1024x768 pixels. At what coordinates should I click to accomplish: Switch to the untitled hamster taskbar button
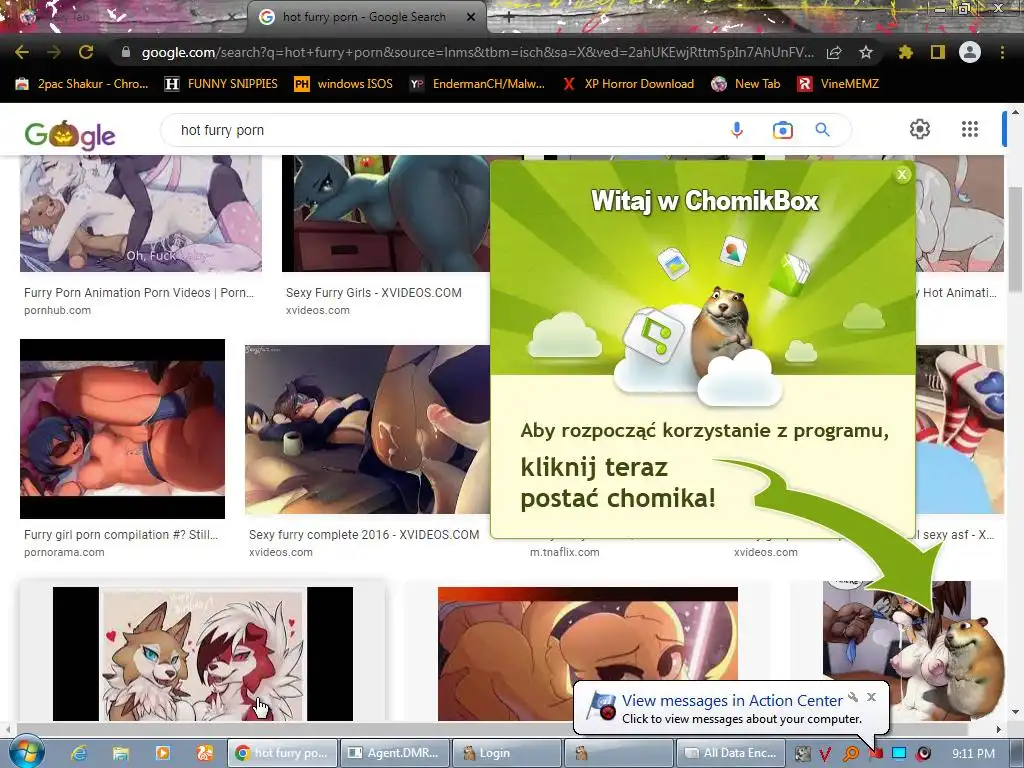click(618, 753)
